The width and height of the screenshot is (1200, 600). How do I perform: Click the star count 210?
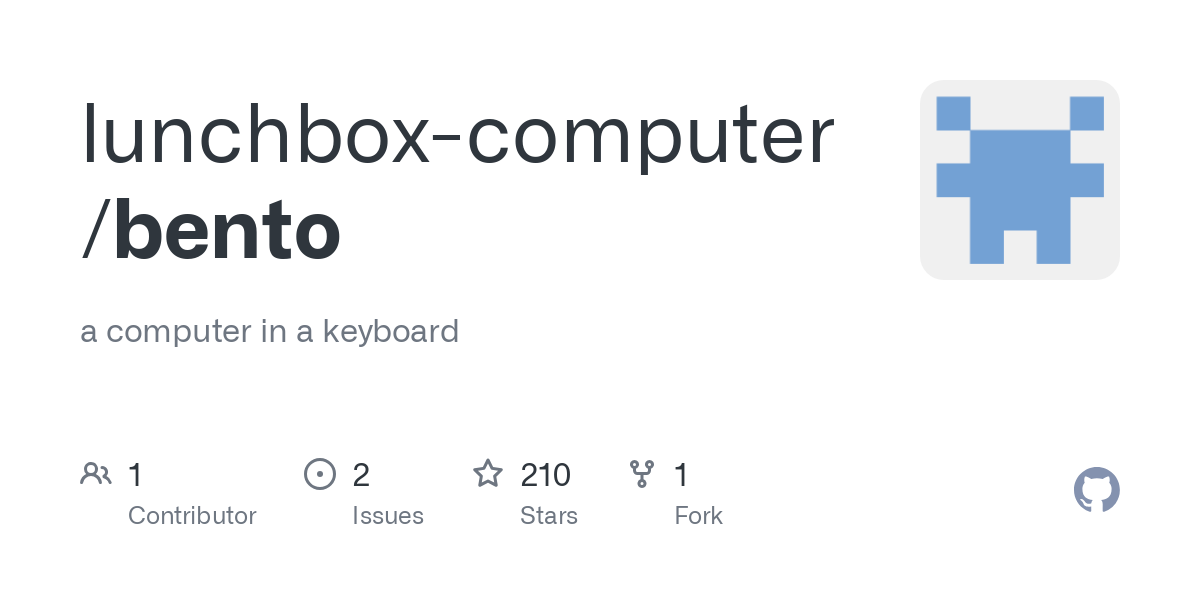(x=545, y=475)
